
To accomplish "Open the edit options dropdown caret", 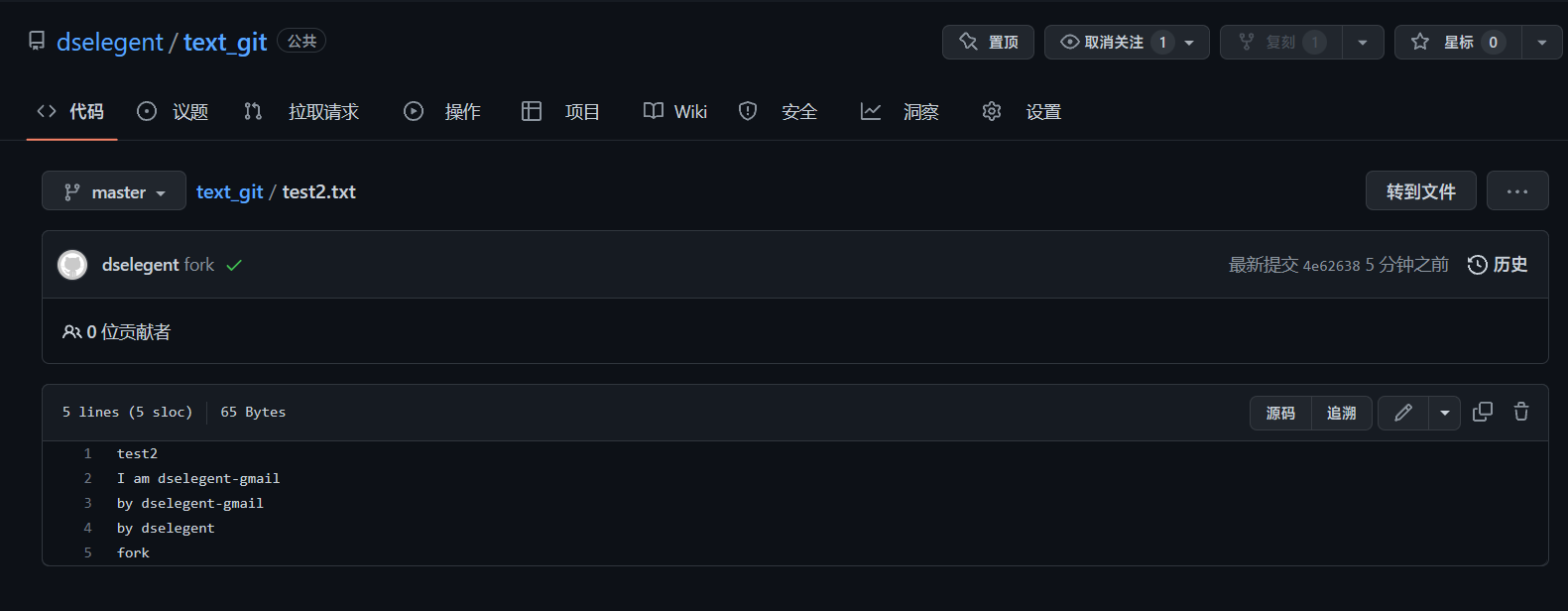I will pyautogui.click(x=1445, y=413).
